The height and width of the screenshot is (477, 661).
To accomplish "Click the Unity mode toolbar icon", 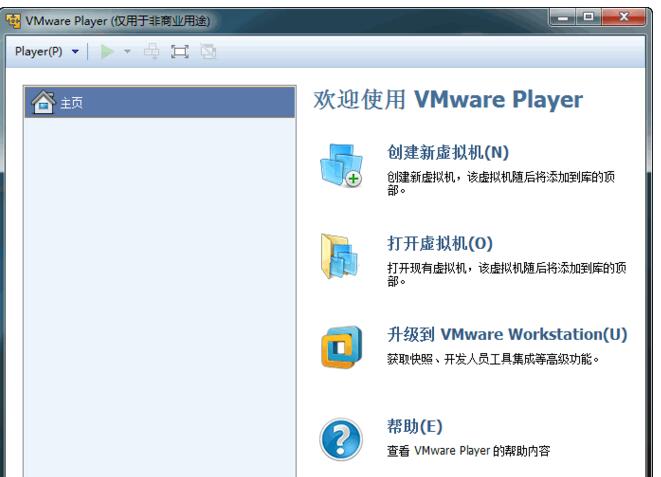I will coord(208,52).
